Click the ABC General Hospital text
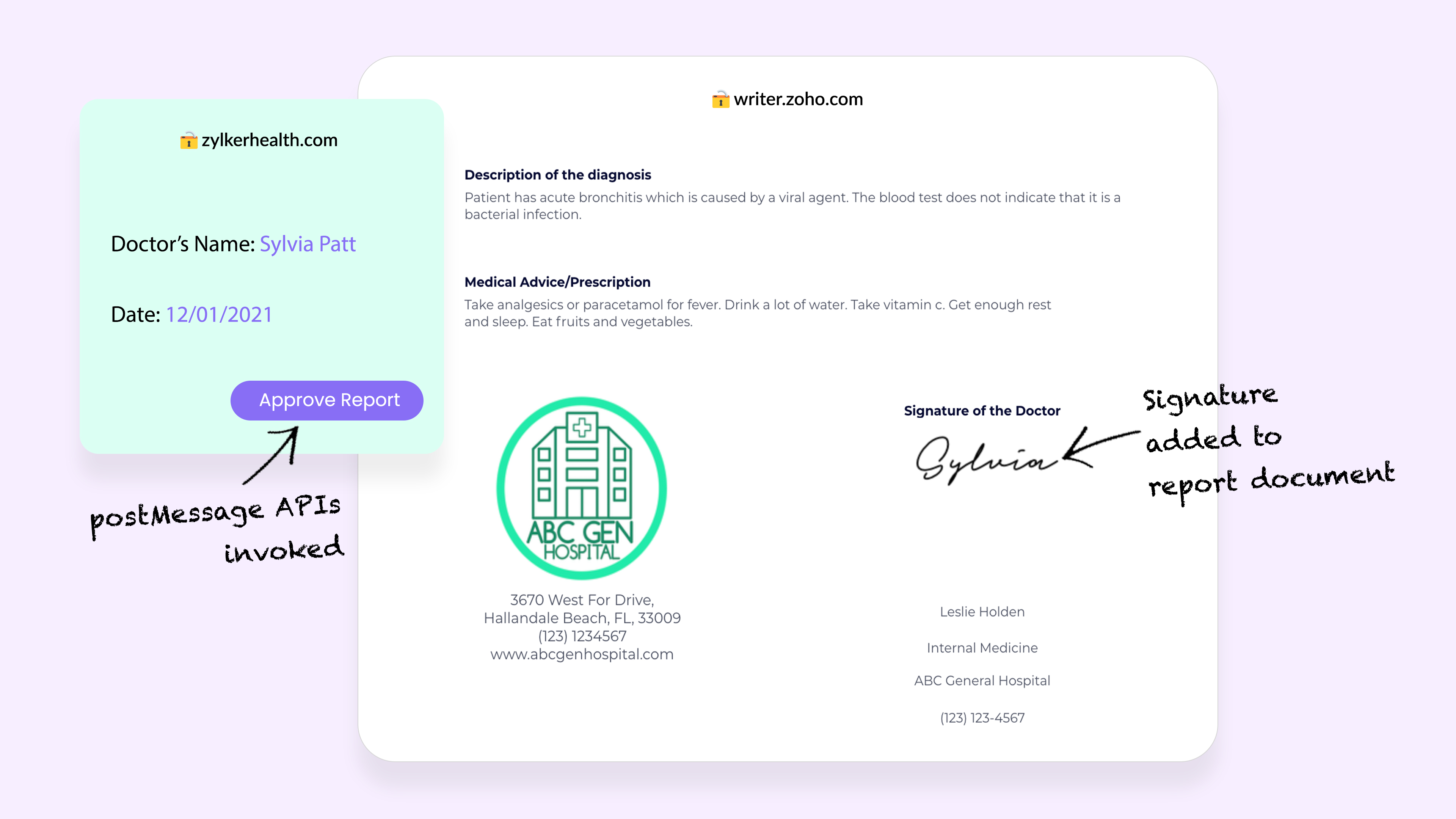 click(982, 681)
